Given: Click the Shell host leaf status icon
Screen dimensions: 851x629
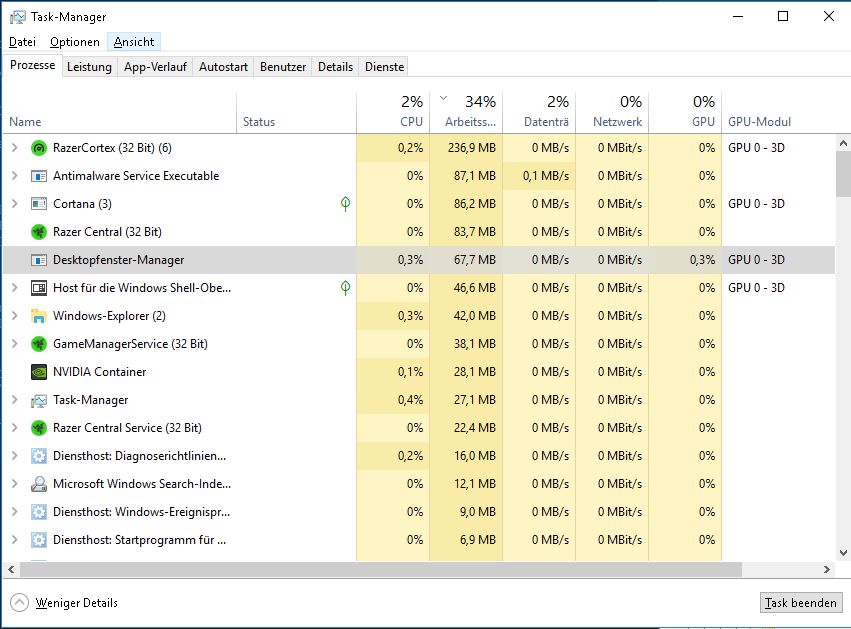Looking at the screenshot, I should pyautogui.click(x=345, y=288).
